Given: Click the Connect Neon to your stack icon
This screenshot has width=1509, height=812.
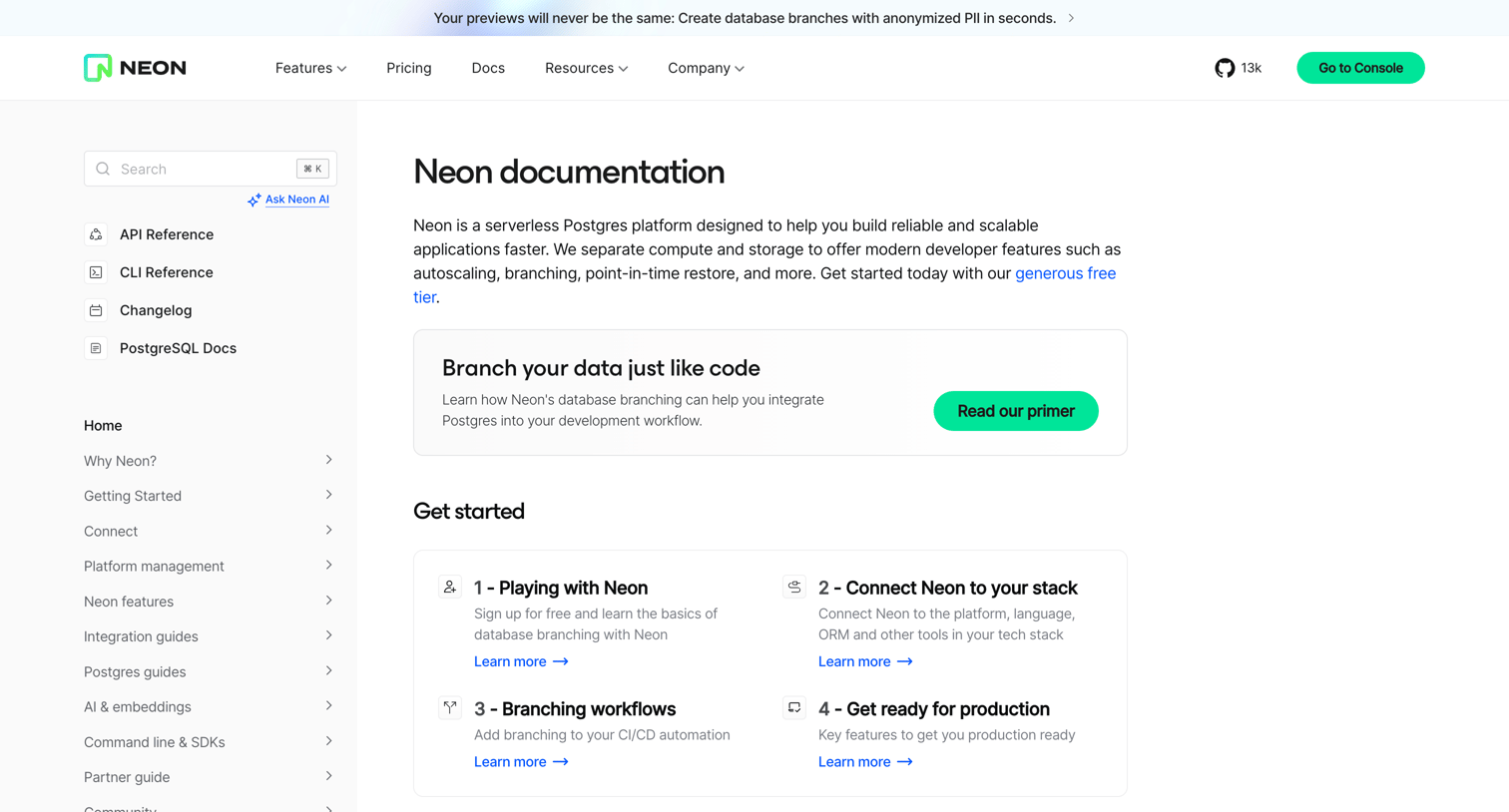Looking at the screenshot, I should 794,587.
